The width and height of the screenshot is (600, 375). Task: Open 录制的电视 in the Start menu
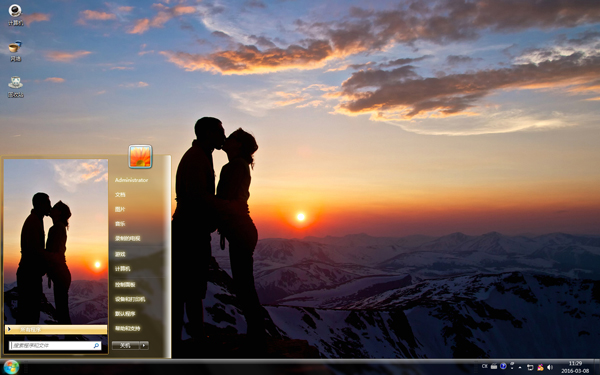pyautogui.click(x=127, y=238)
